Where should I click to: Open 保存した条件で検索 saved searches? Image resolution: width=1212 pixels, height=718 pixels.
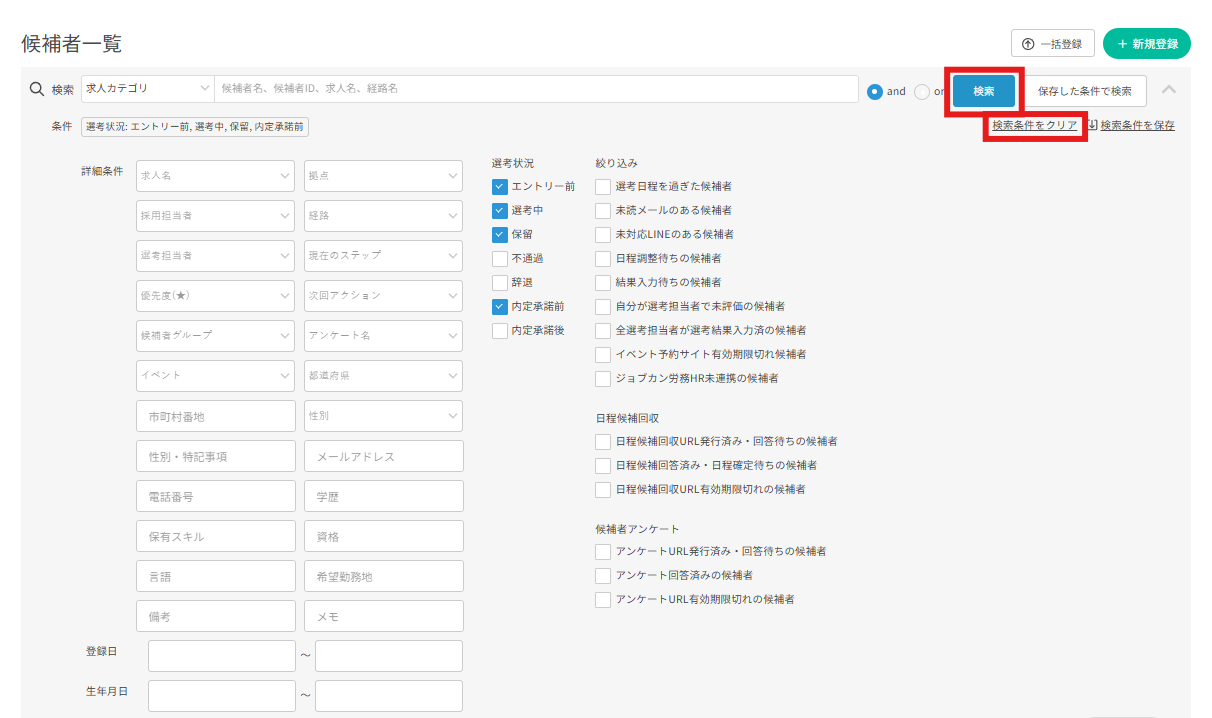[x=1084, y=91]
